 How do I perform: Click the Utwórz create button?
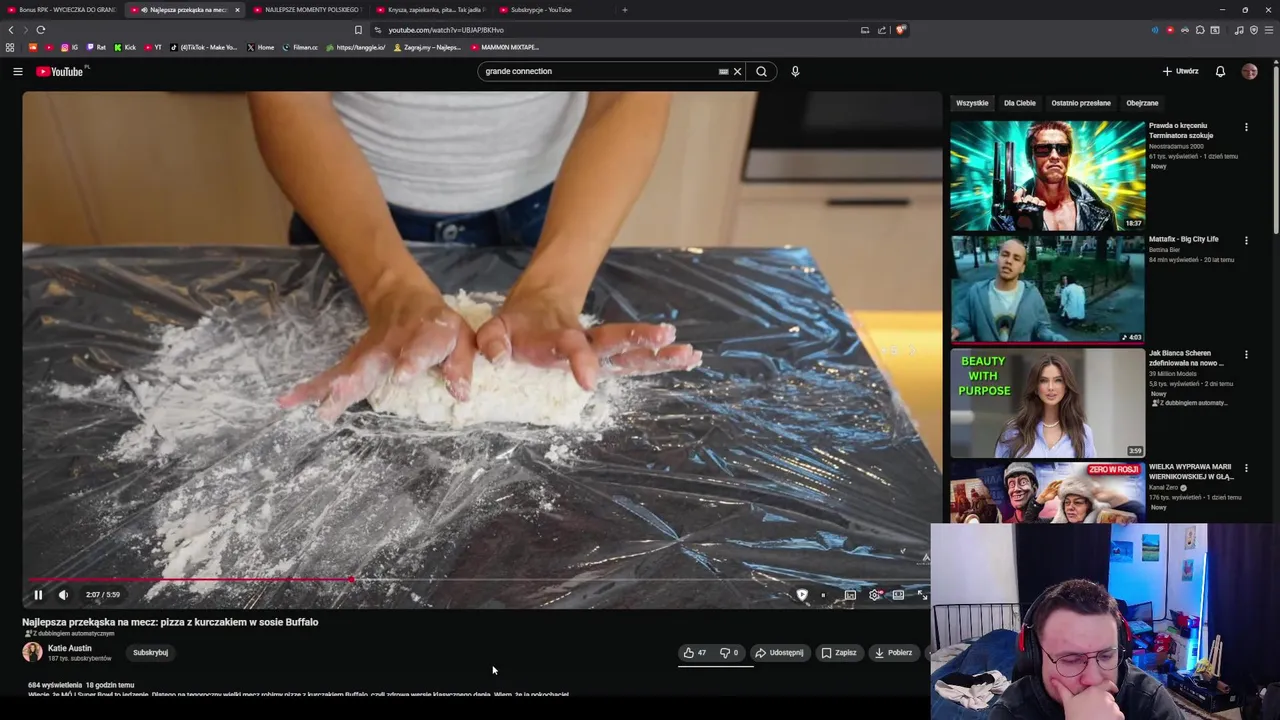pyautogui.click(x=1180, y=71)
